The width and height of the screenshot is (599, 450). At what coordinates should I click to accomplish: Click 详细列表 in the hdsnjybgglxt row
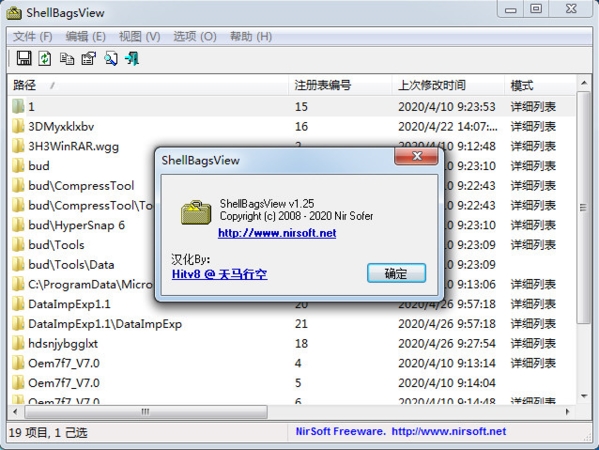click(x=533, y=344)
